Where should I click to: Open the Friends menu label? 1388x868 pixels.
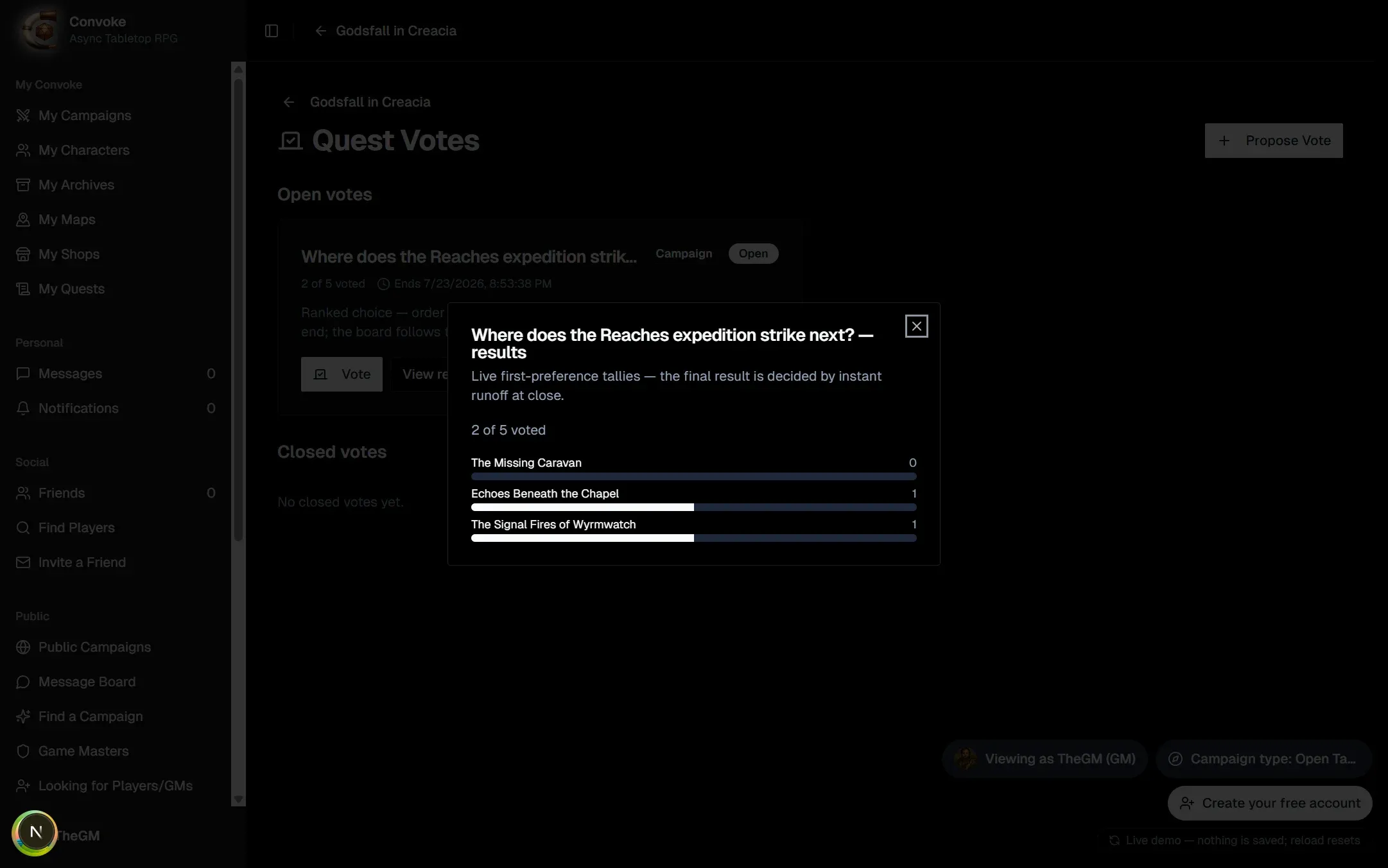pyautogui.click(x=62, y=493)
